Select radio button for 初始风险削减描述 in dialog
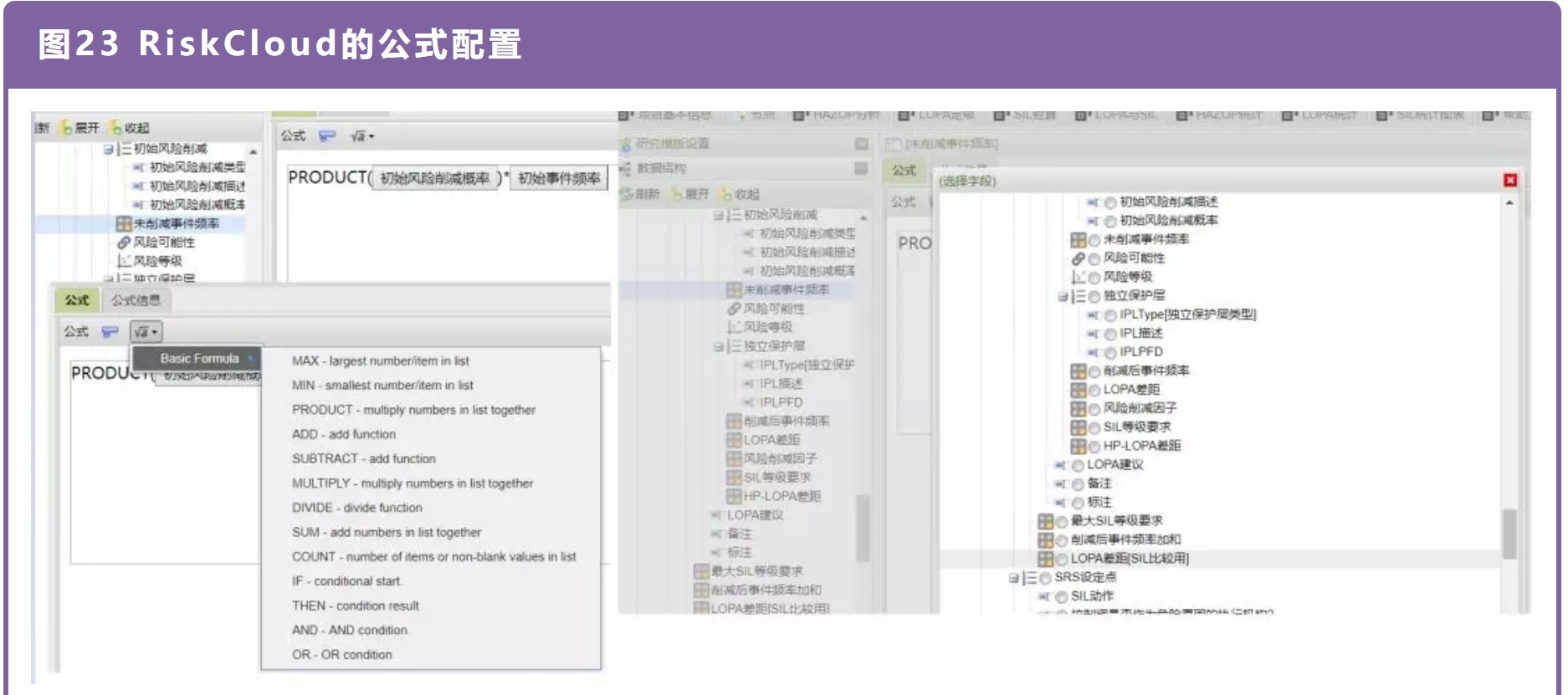The height and width of the screenshot is (695, 1568). click(x=1110, y=202)
